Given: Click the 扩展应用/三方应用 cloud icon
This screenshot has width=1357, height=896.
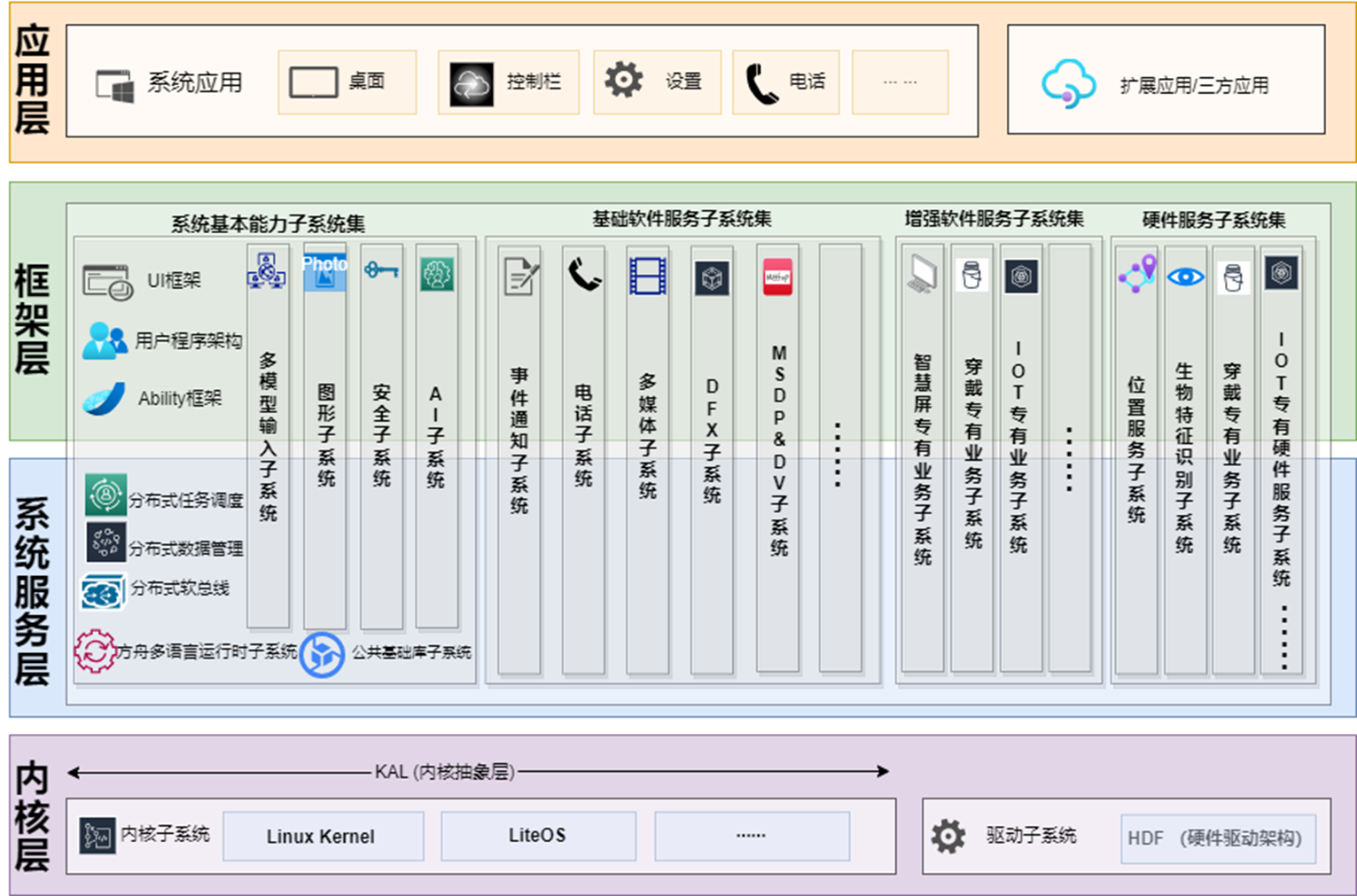Looking at the screenshot, I should pyautogui.click(x=1068, y=84).
